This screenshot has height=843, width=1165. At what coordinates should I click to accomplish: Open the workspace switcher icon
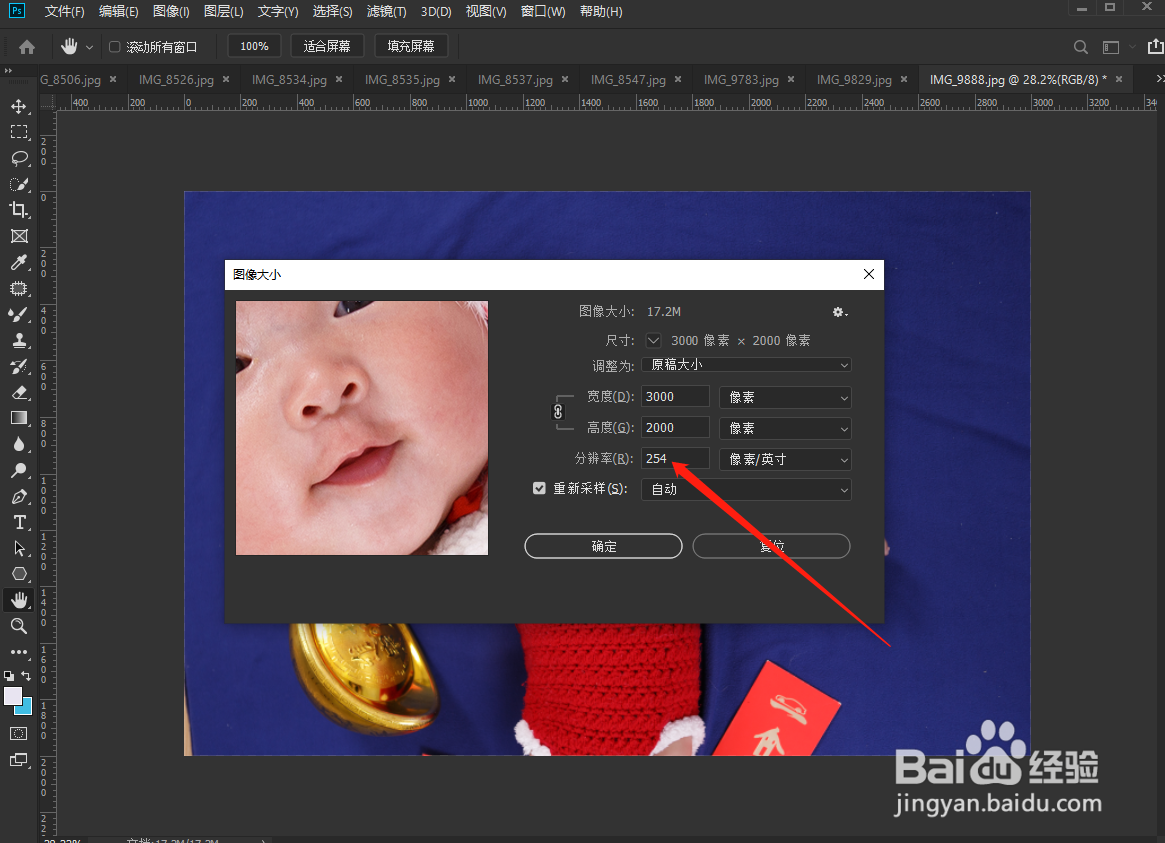(1111, 47)
